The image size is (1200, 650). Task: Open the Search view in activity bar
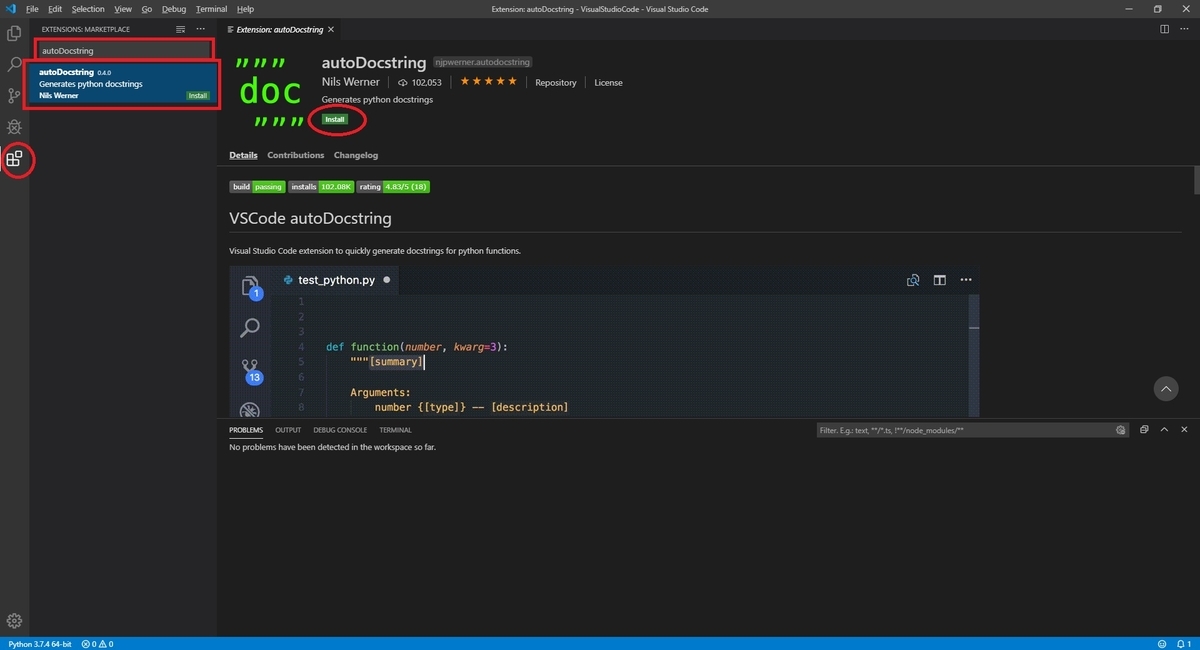click(x=14, y=65)
